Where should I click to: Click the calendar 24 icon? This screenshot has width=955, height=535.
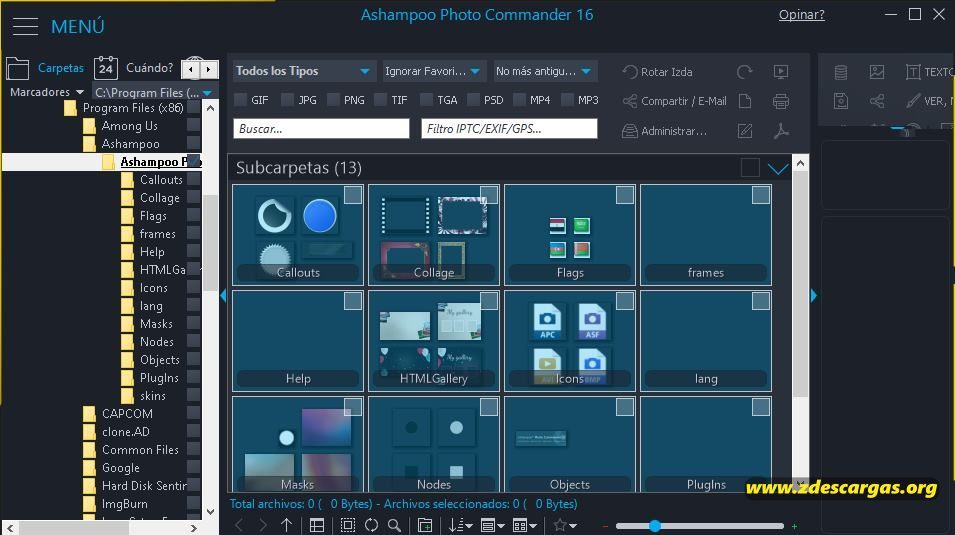105,67
